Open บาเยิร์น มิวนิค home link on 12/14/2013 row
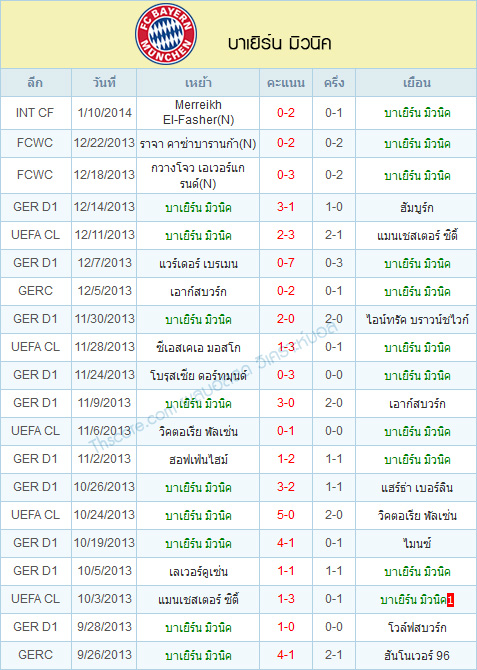This screenshot has height=670, width=477. pyautogui.click(x=198, y=208)
